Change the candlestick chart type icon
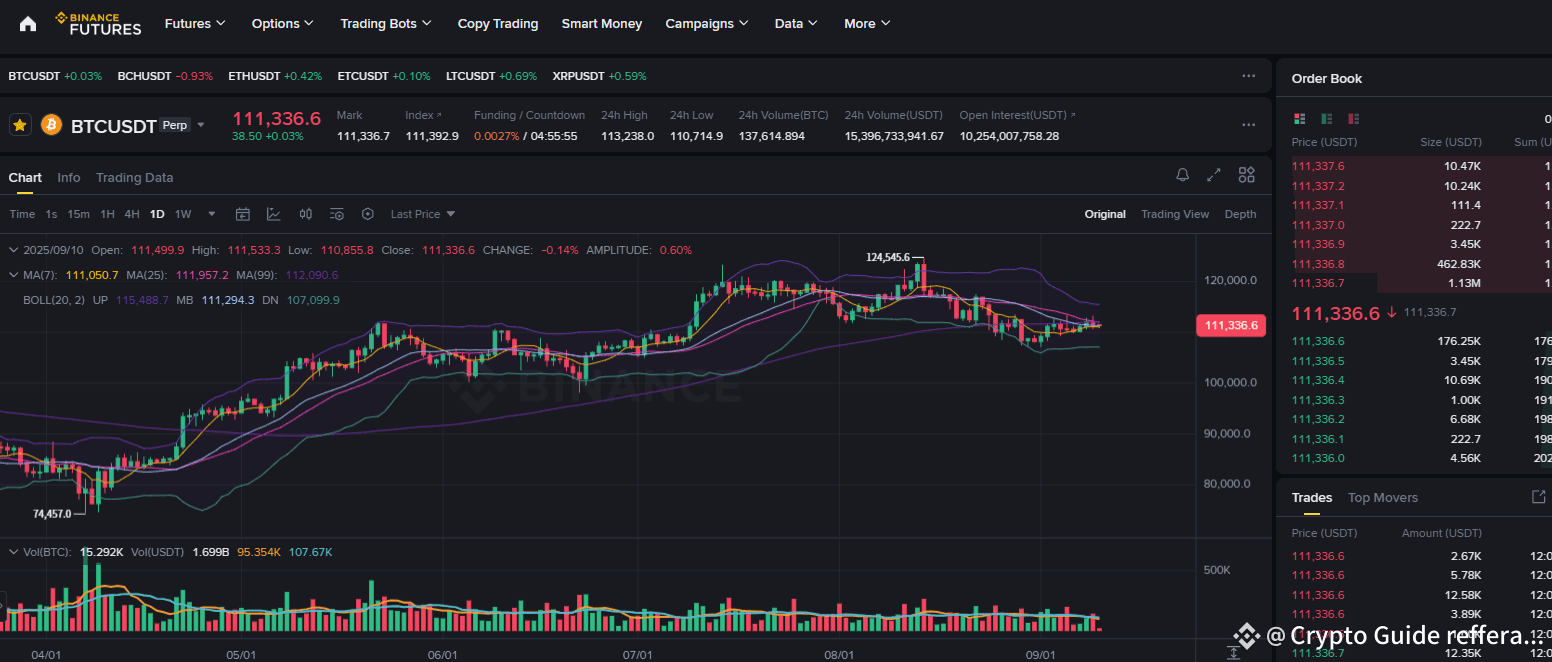 306,214
